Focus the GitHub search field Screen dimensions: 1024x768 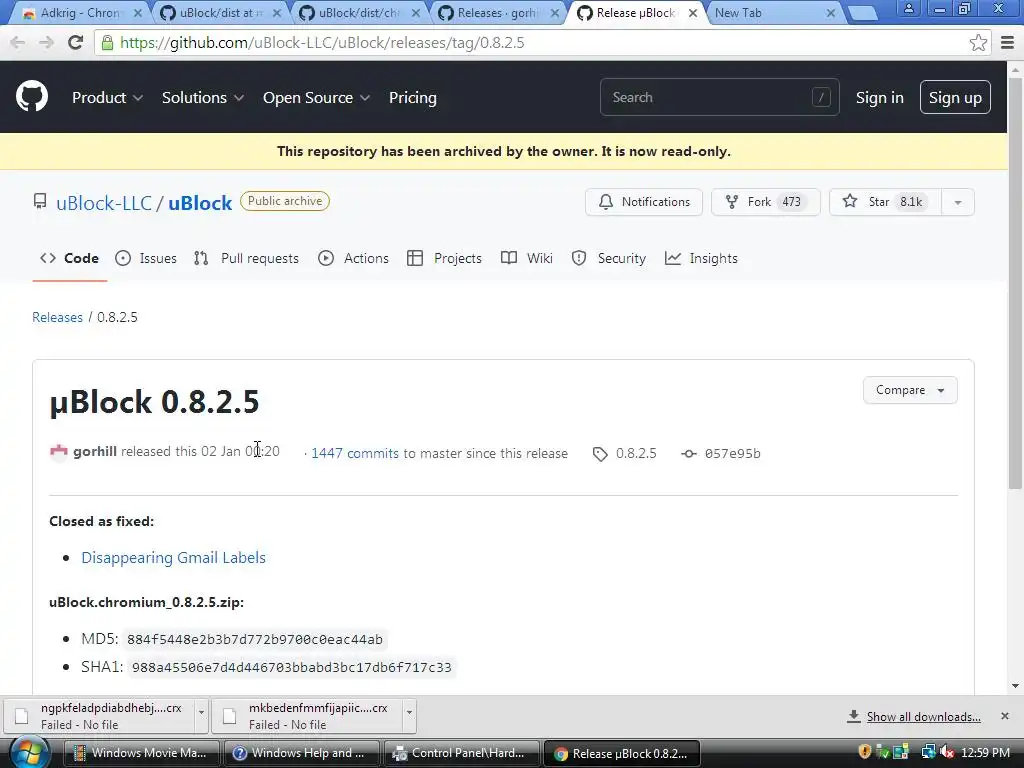719,97
